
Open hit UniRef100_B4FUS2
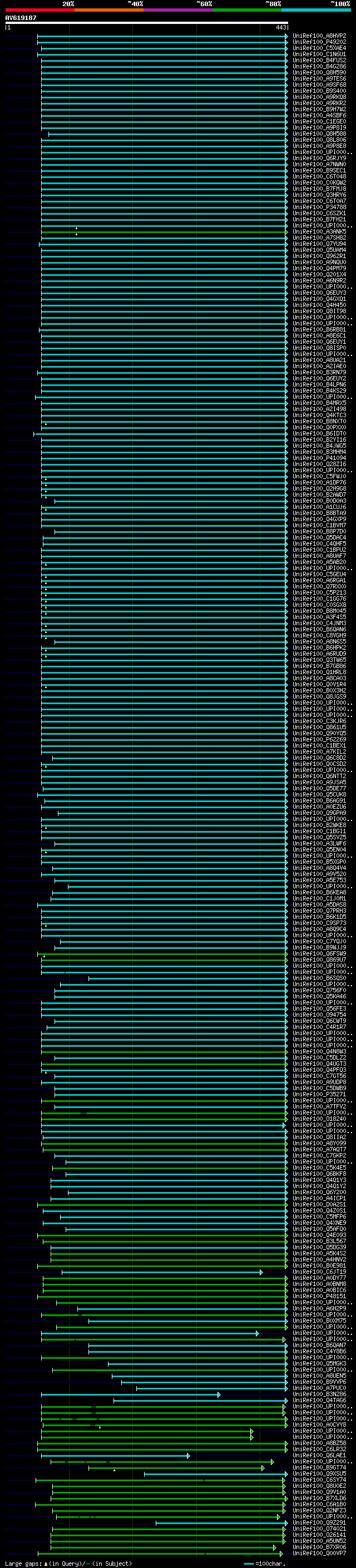coord(319,60)
